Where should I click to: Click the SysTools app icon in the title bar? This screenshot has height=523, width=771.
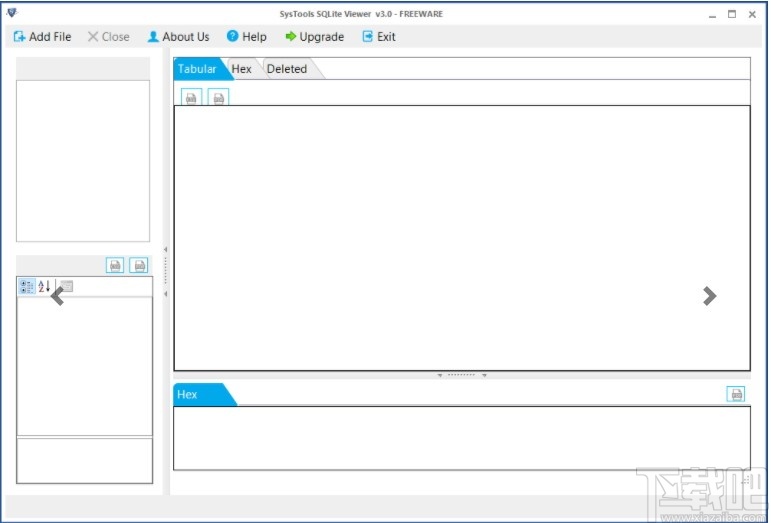(12, 13)
